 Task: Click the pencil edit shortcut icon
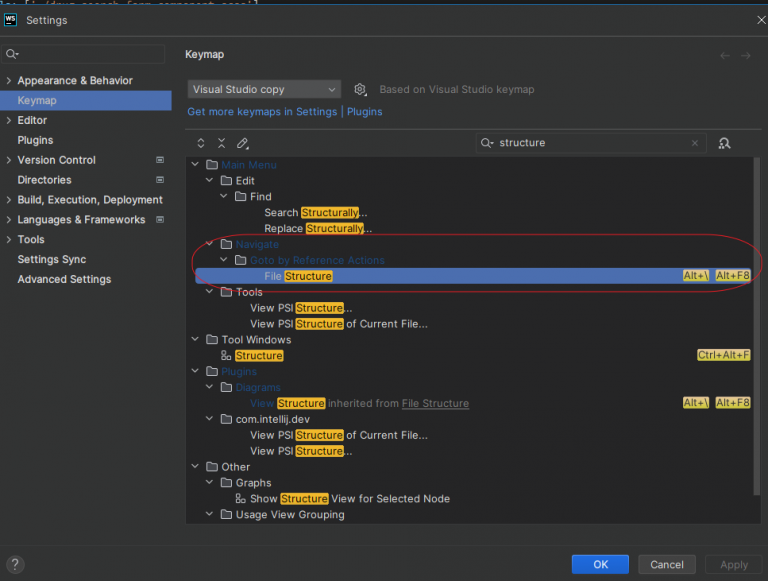tap(242, 143)
